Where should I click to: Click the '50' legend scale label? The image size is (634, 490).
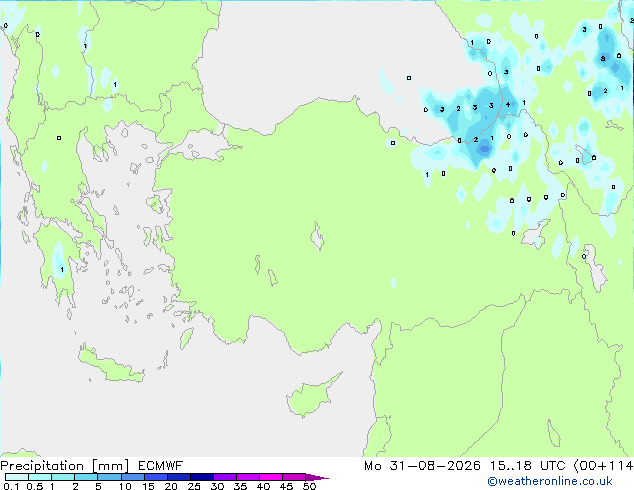(x=309, y=486)
